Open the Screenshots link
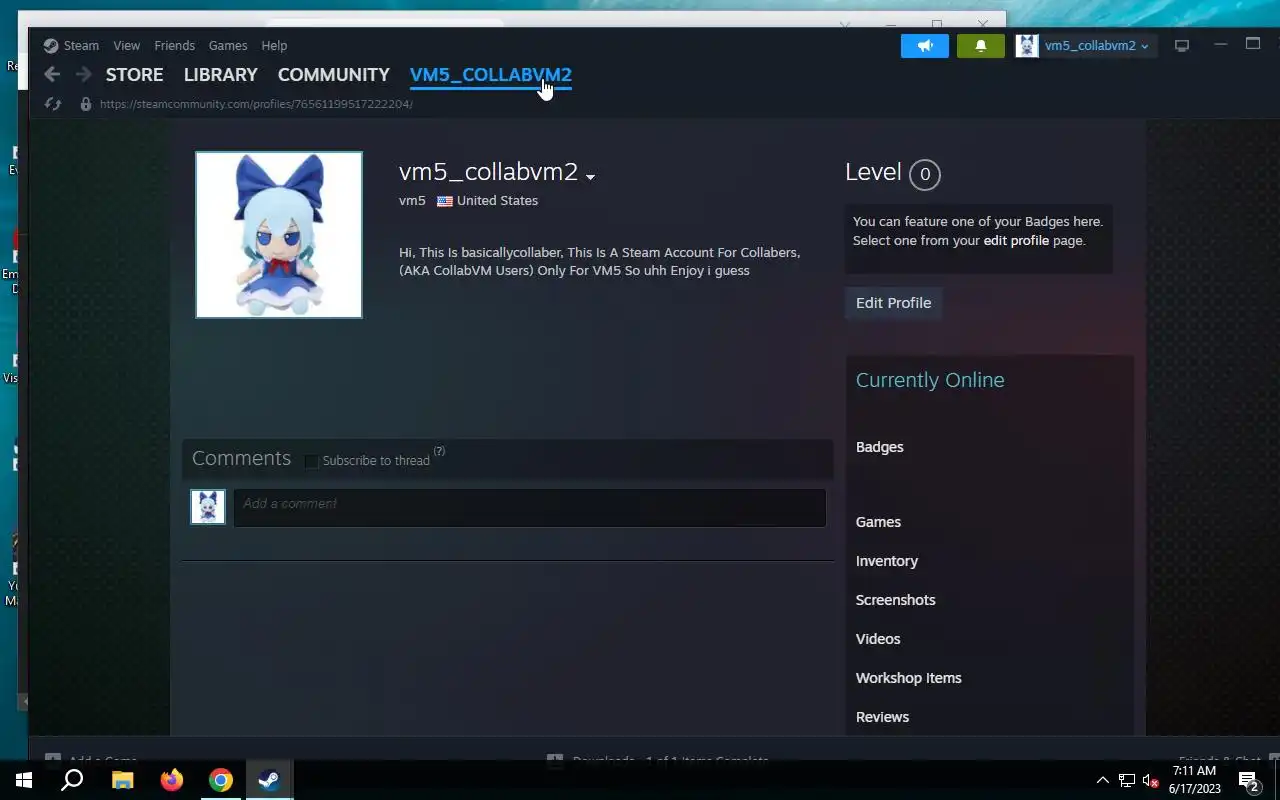The image size is (1280, 800). [895, 600]
